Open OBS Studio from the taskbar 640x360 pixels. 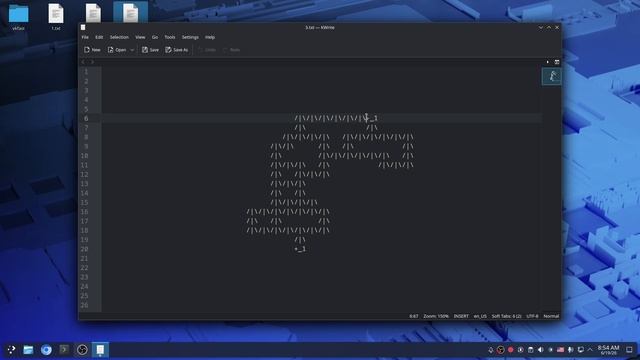pyautogui.click(x=82, y=350)
